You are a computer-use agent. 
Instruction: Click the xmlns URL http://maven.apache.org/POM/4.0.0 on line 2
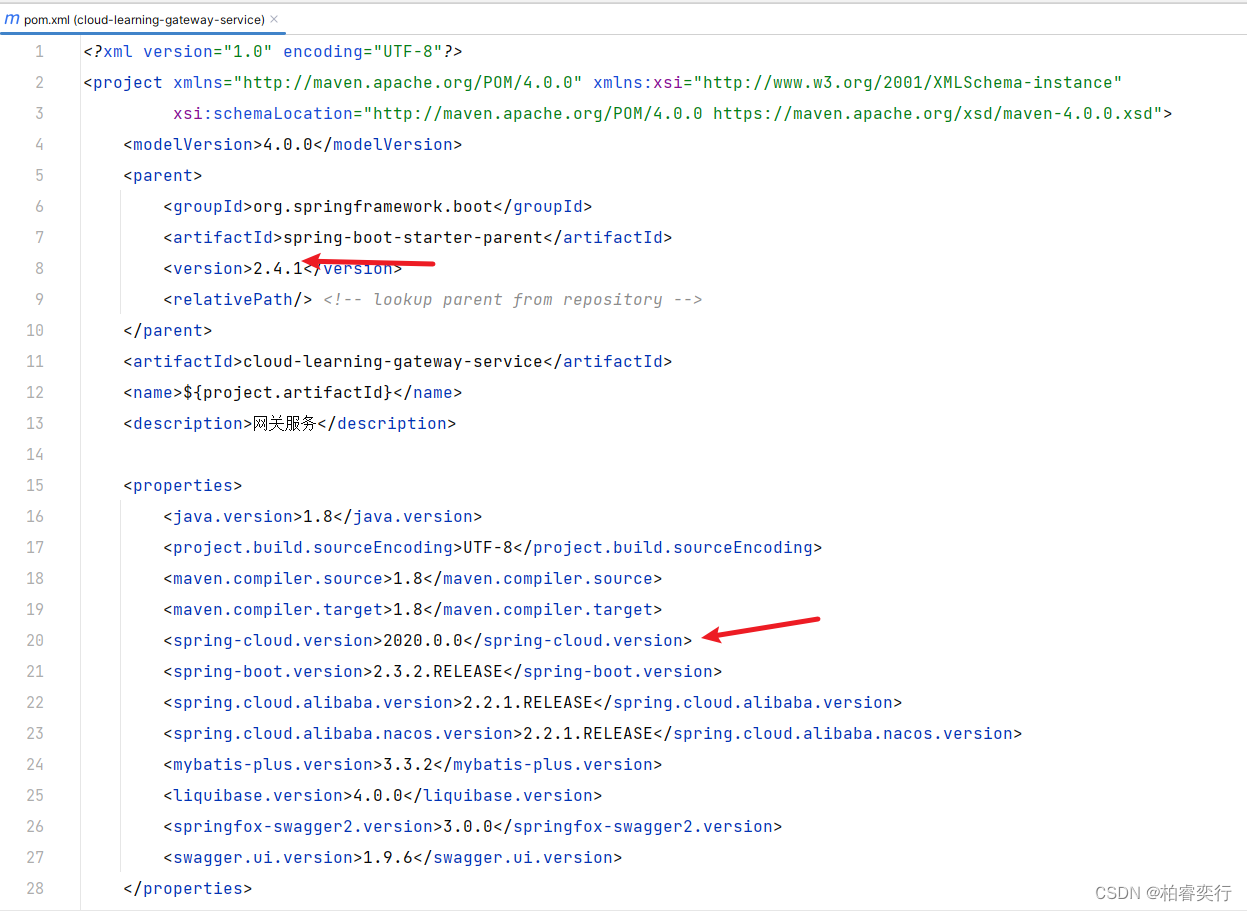pyautogui.click(x=408, y=82)
